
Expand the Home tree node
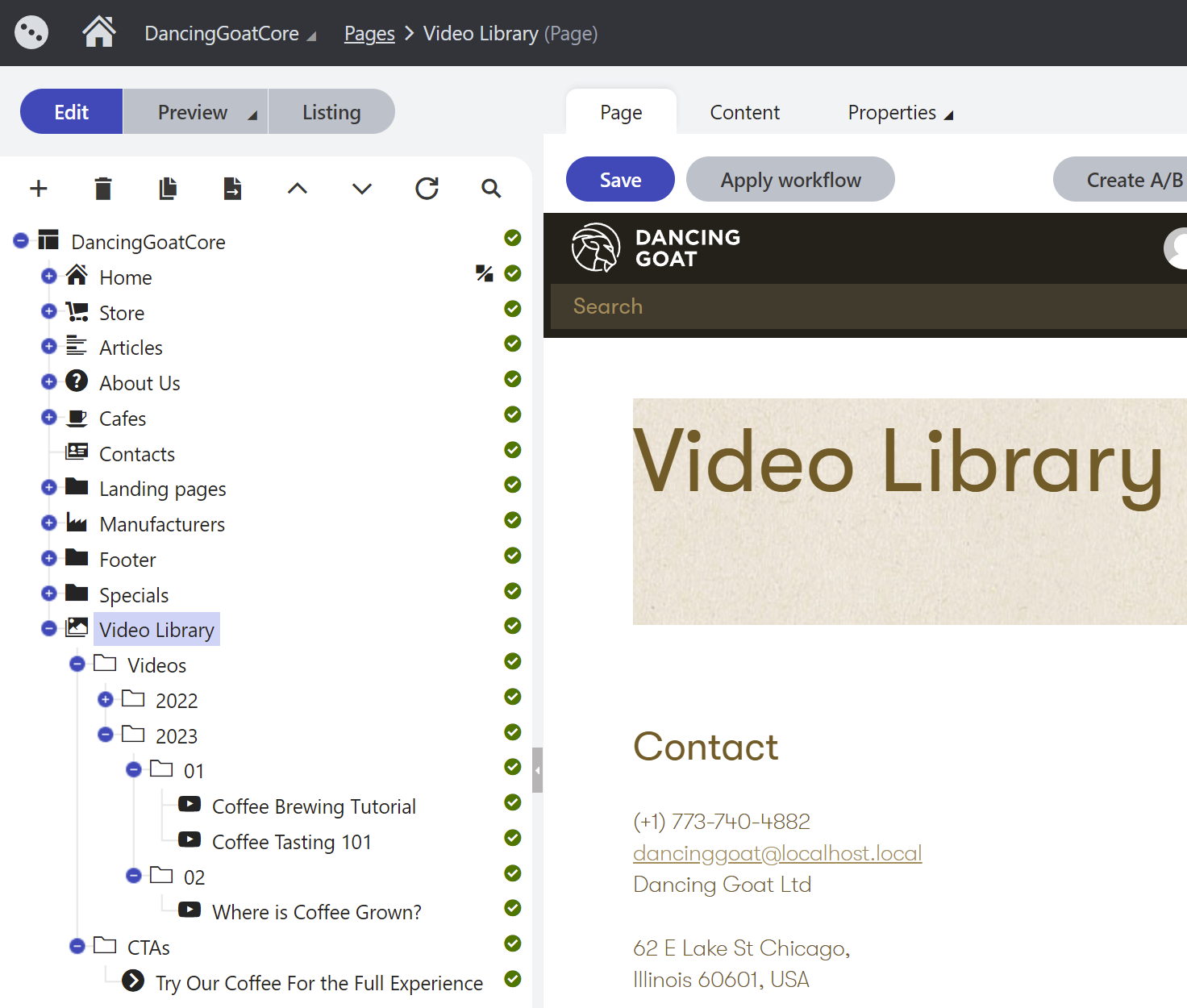point(49,276)
